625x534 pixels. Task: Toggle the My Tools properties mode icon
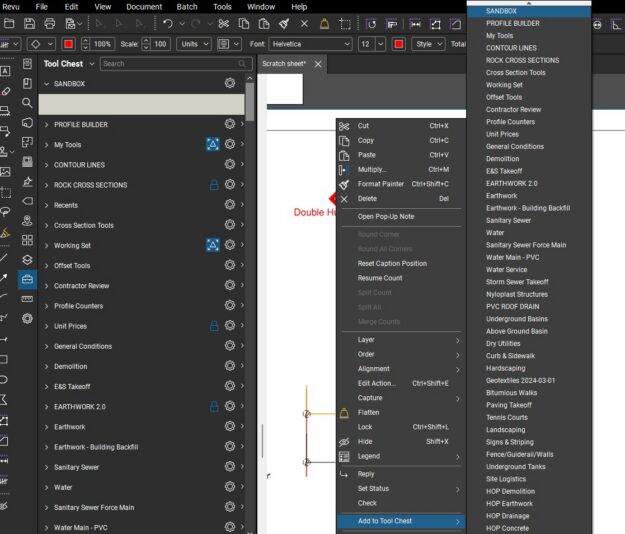(x=213, y=144)
